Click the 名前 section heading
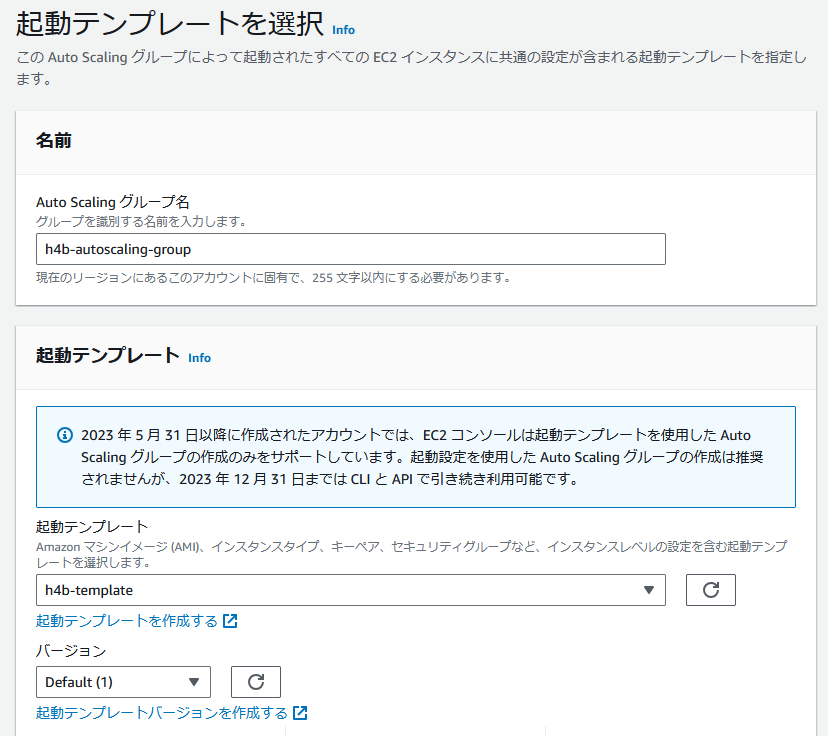Viewport: 828px width, 736px height. point(53,141)
